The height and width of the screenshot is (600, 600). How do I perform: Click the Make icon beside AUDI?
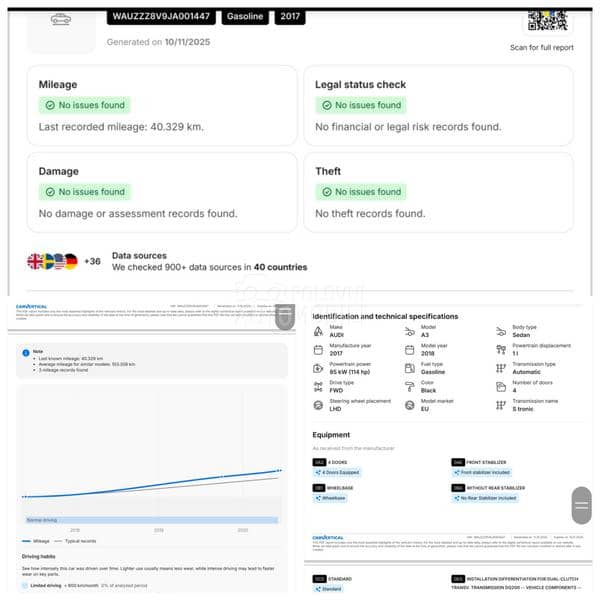[318, 332]
